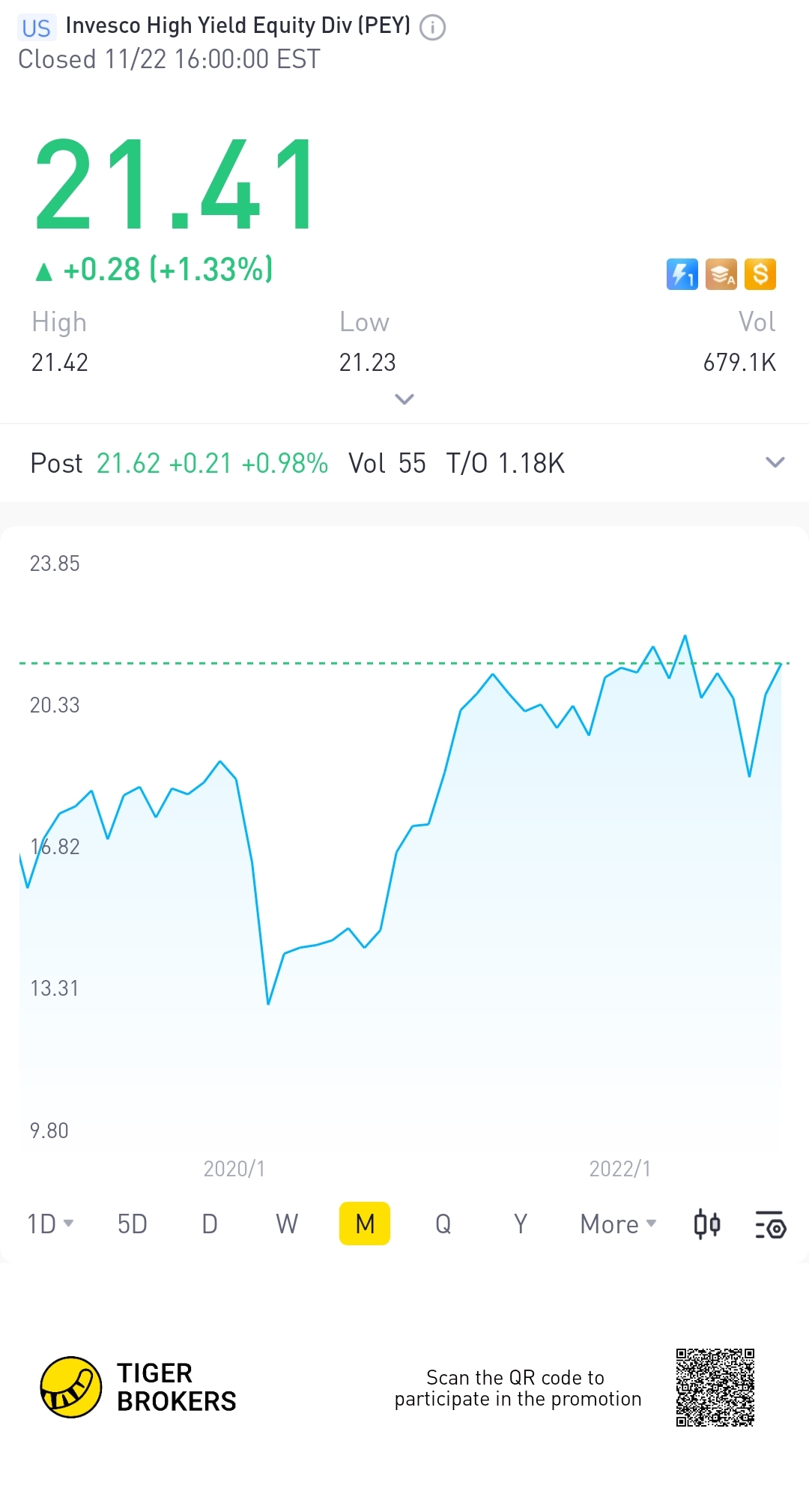Open the 1D timeframe dropdown
This screenshot has height=1512, width=809.
pyautogui.click(x=50, y=1224)
